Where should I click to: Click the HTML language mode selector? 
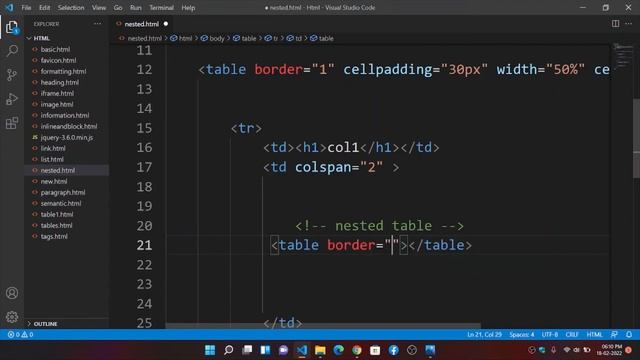(x=594, y=335)
